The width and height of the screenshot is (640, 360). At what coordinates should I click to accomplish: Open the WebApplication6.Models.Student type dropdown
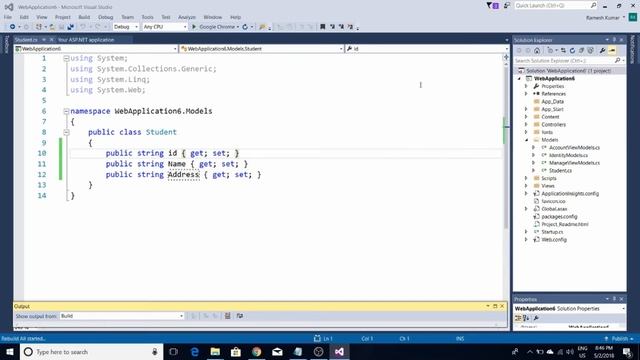(262, 49)
